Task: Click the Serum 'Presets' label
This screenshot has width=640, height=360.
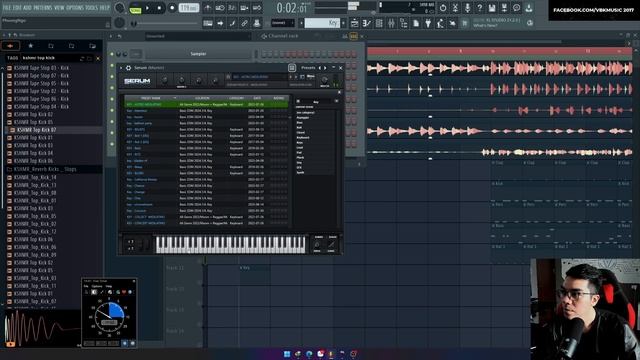Action: [308, 68]
